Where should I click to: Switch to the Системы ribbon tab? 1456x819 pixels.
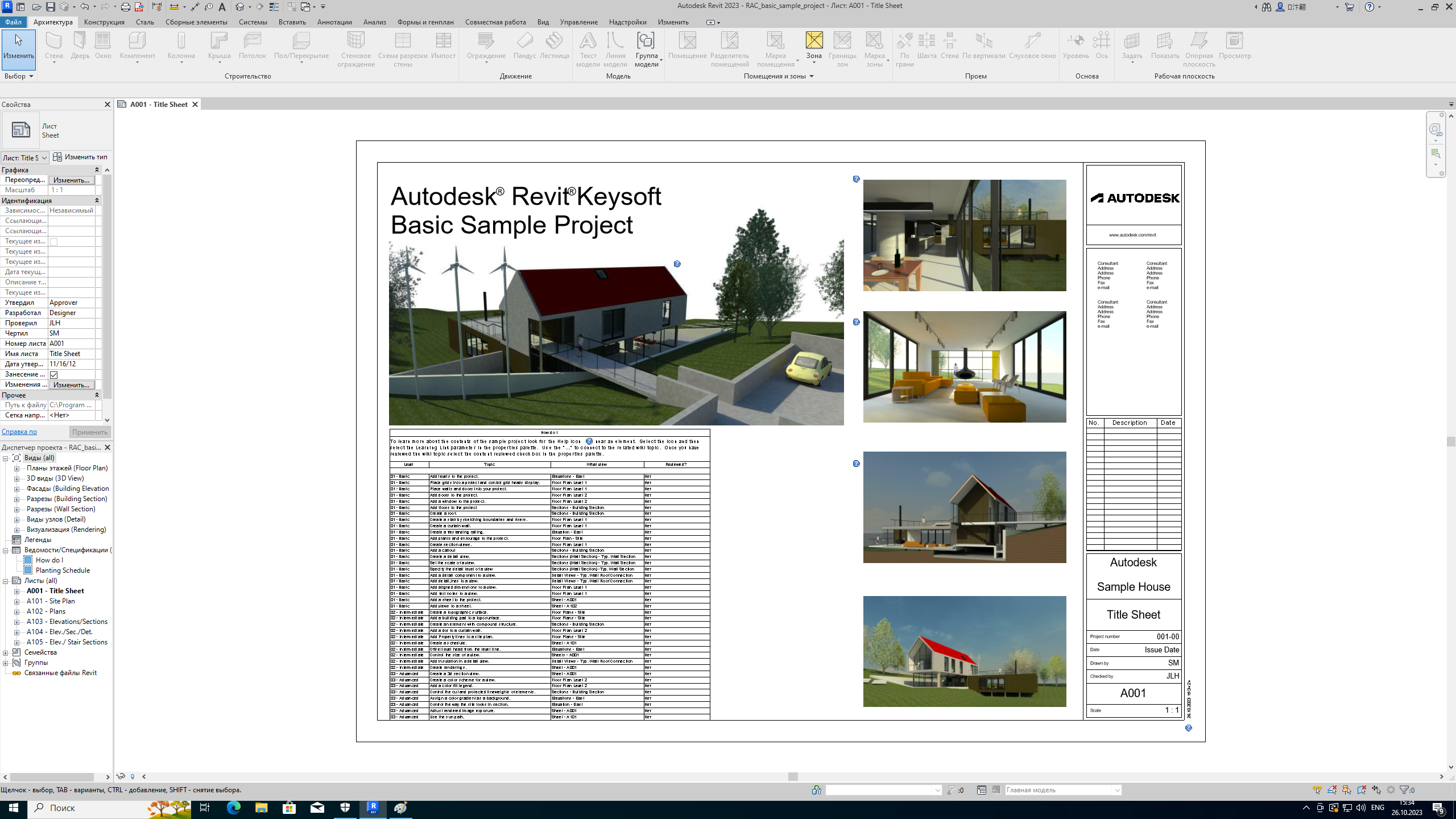coord(253,22)
